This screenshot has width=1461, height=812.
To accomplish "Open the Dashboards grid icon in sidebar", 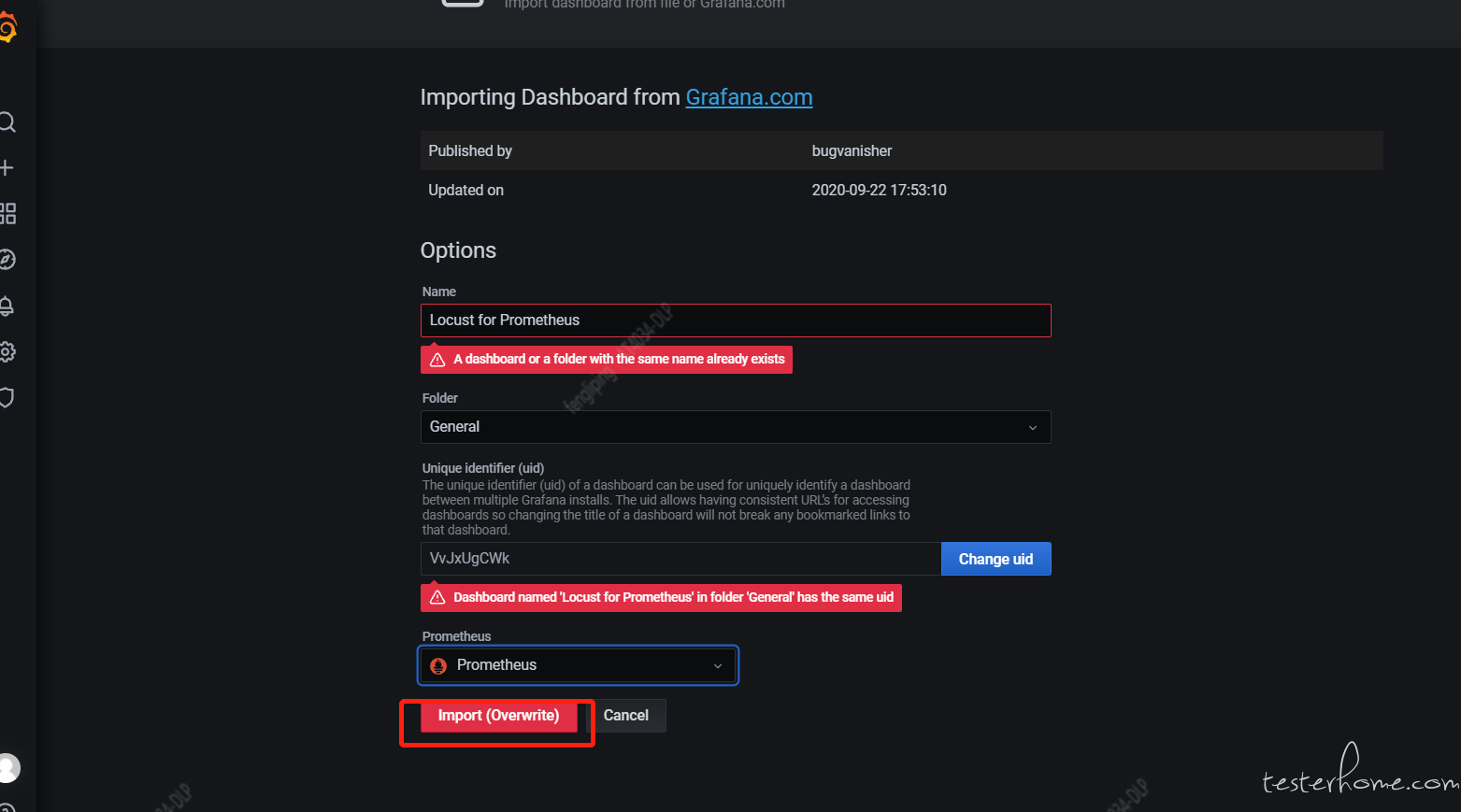I will (7, 214).
